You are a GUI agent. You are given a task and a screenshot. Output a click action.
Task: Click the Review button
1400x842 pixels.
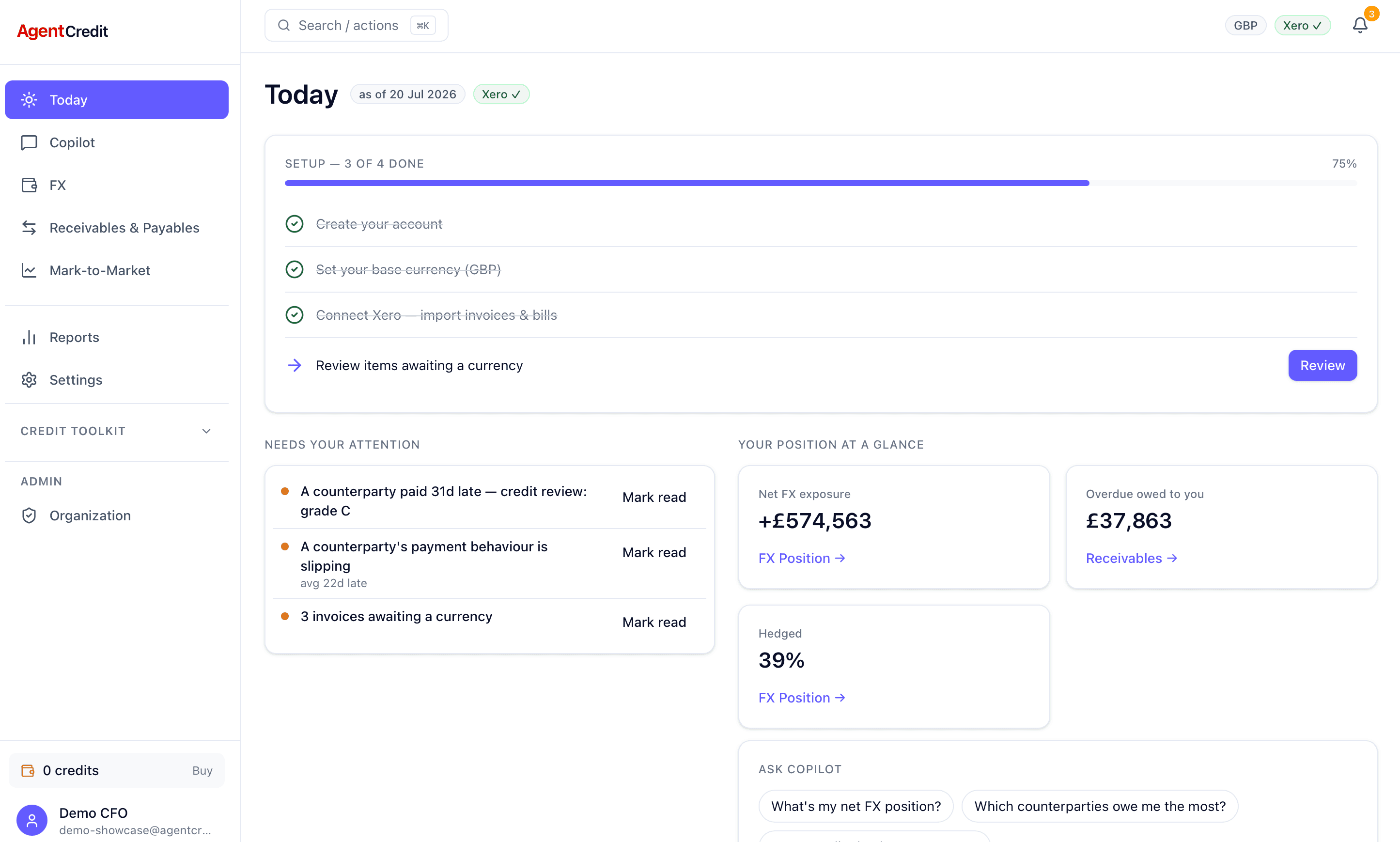(1322, 365)
